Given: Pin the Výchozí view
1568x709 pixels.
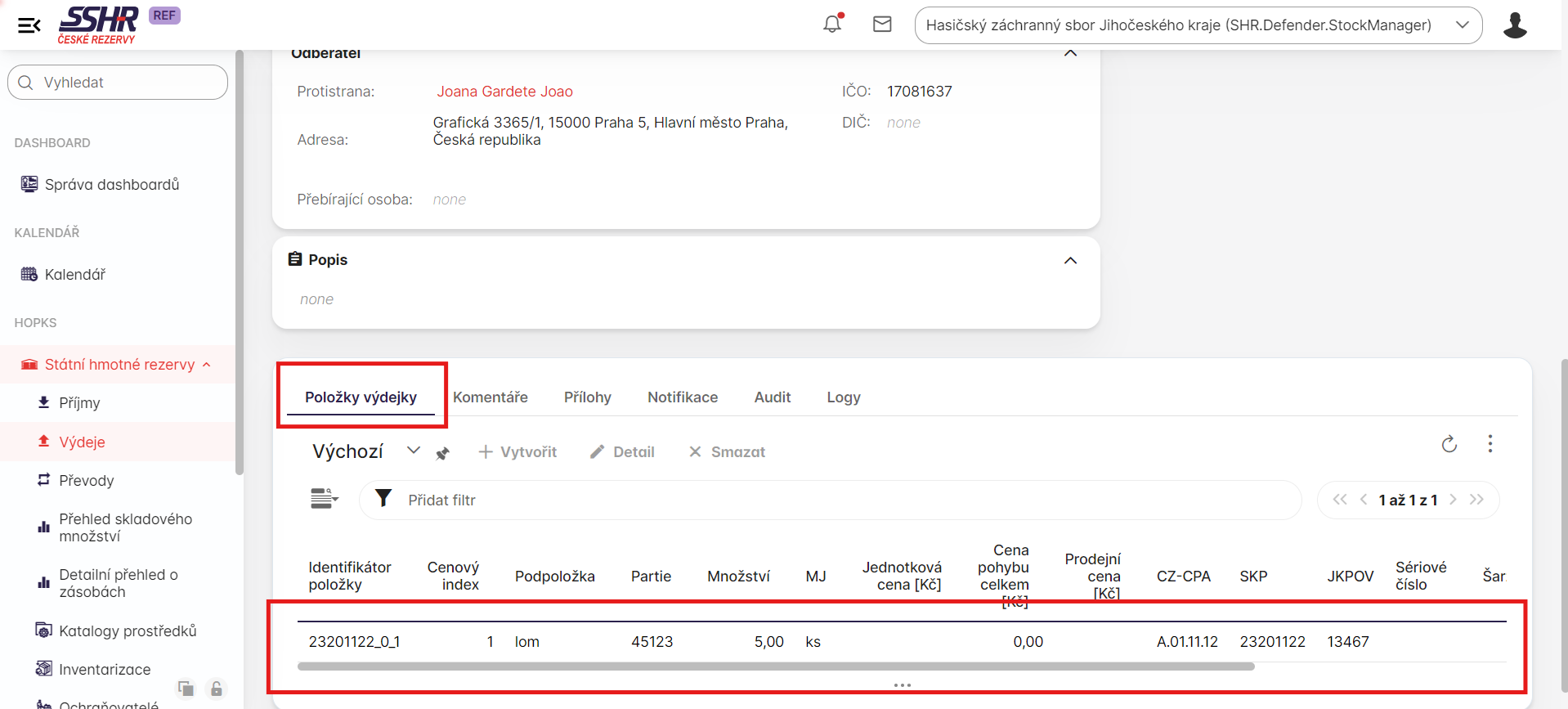Looking at the screenshot, I should pyautogui.click(x=442, y=453).
